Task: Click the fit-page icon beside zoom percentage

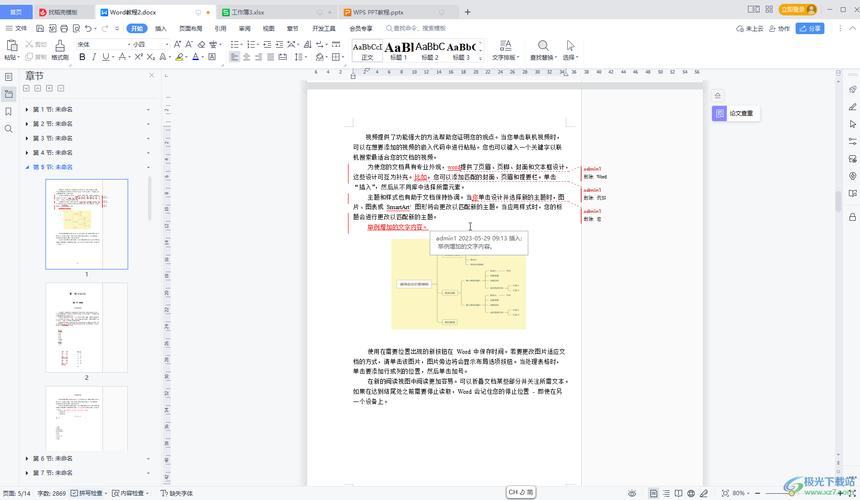Action: pyautogui.click(x=725, y=493)
